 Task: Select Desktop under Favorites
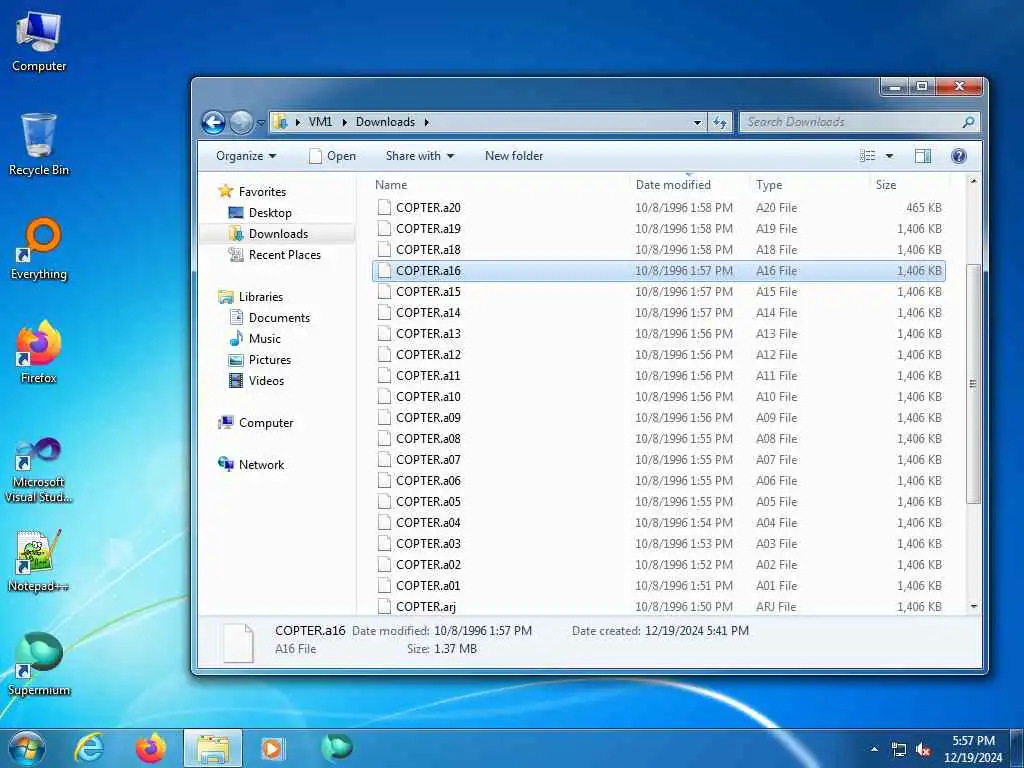click(270, 213)
